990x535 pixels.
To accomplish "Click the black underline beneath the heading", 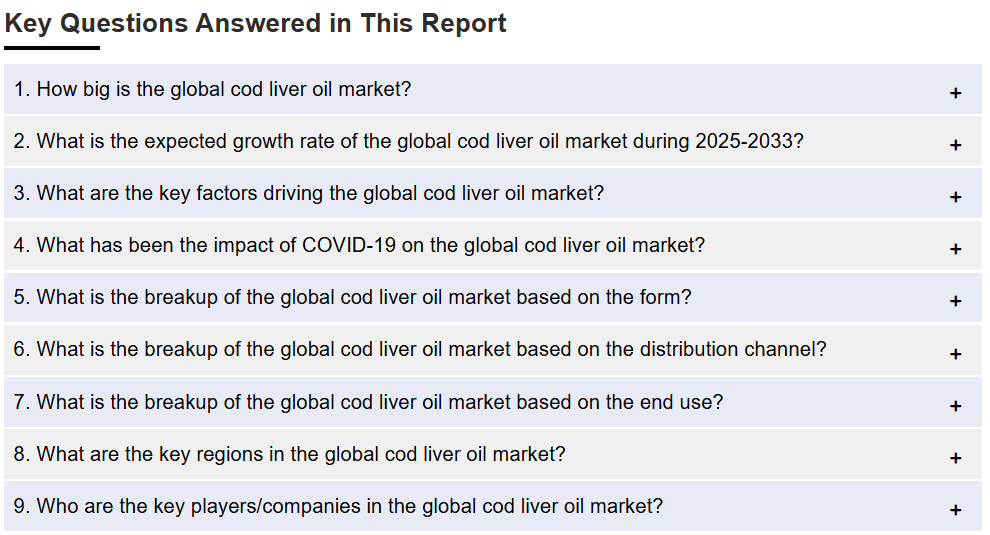I will [x=52, y=47].
